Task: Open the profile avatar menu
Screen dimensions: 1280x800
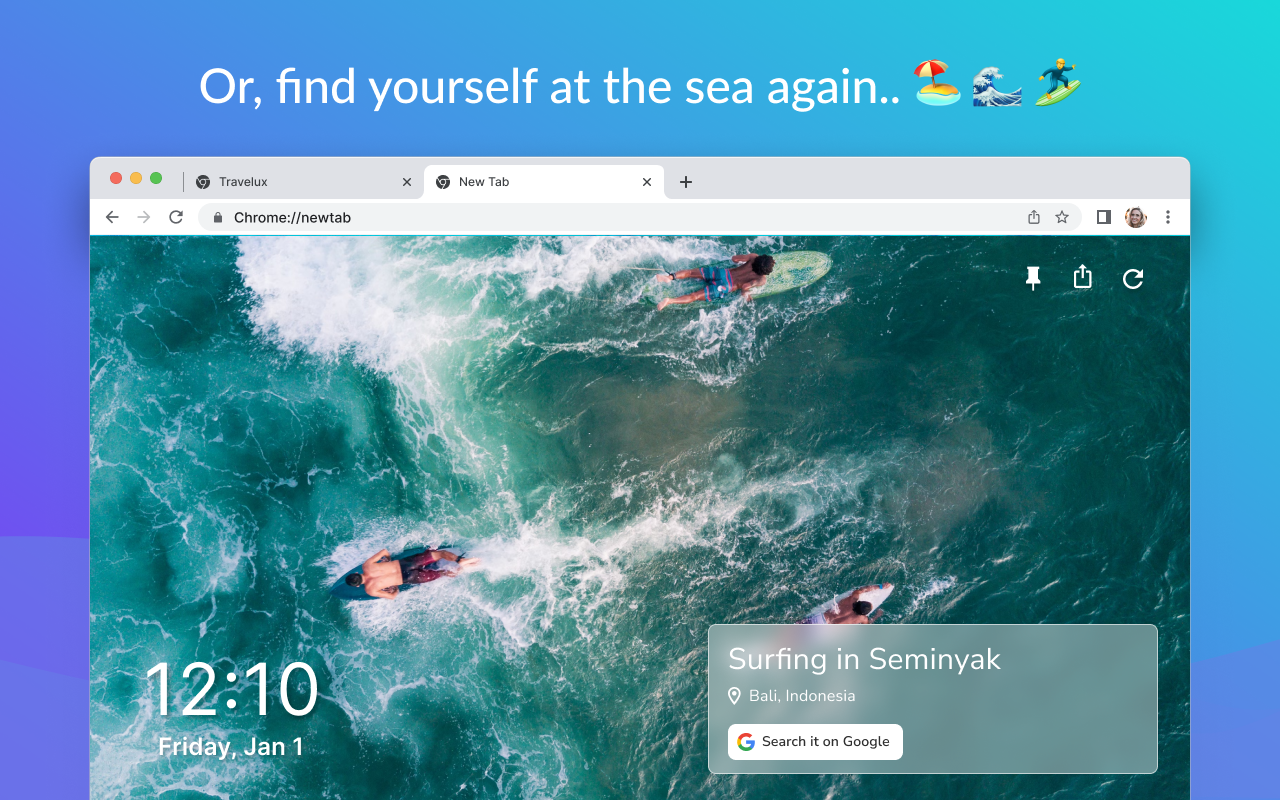Action: pyautogui.click(x=1135, y=217)
